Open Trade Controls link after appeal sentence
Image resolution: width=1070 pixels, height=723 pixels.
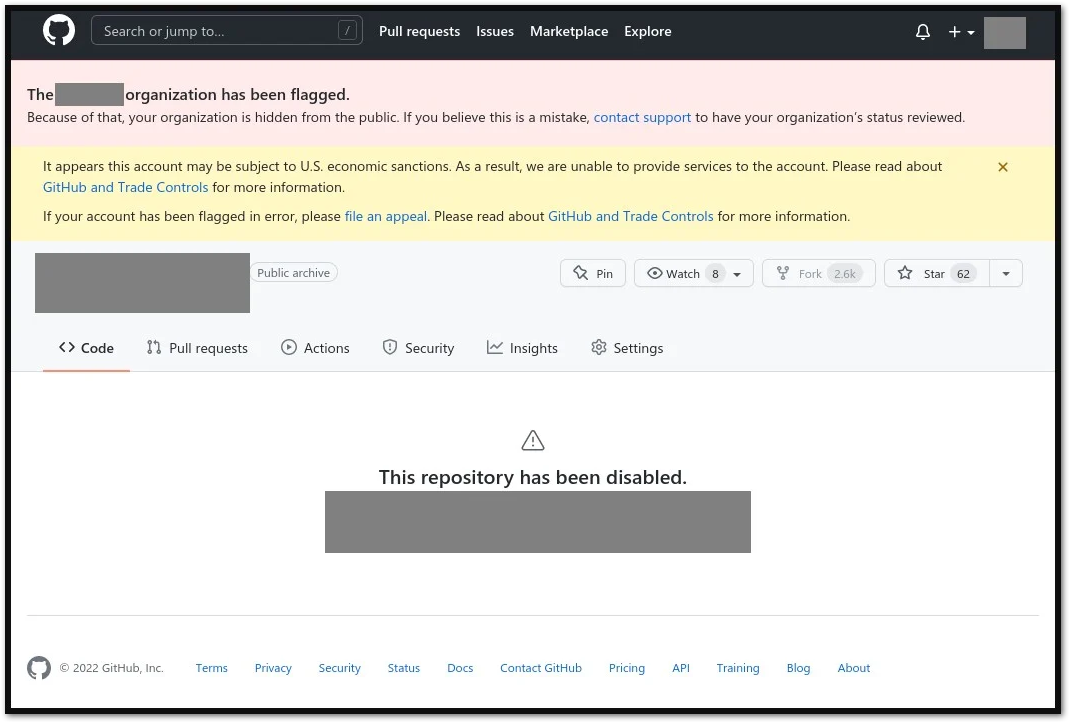pyautogui.click(x=631, y=216)
